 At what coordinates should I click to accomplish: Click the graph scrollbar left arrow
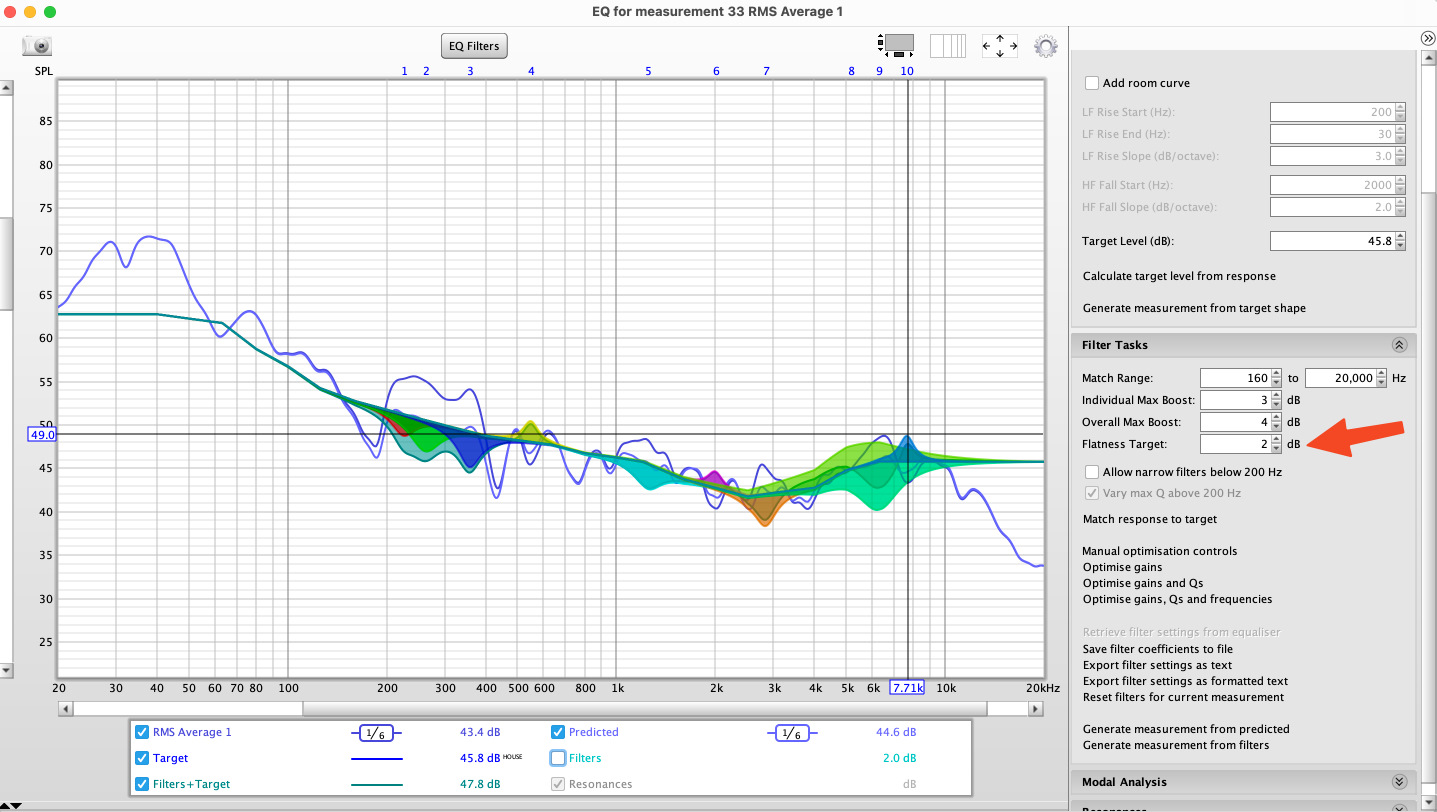[65, 708]
